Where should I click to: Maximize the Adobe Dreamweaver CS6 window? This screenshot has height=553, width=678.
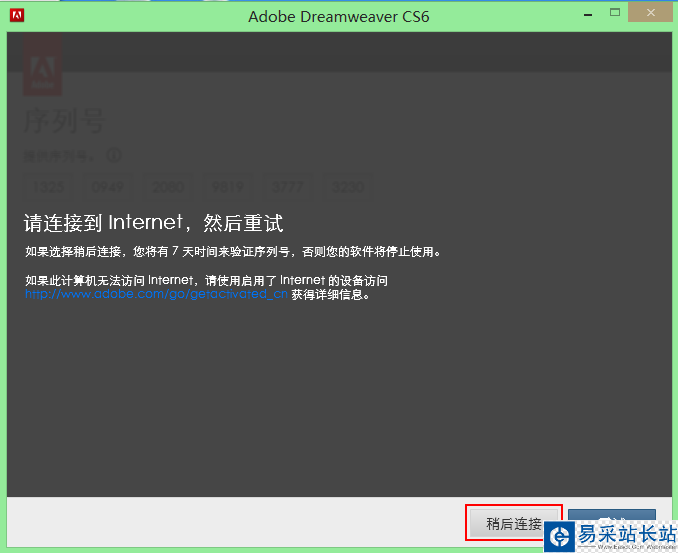click(614, 13)
